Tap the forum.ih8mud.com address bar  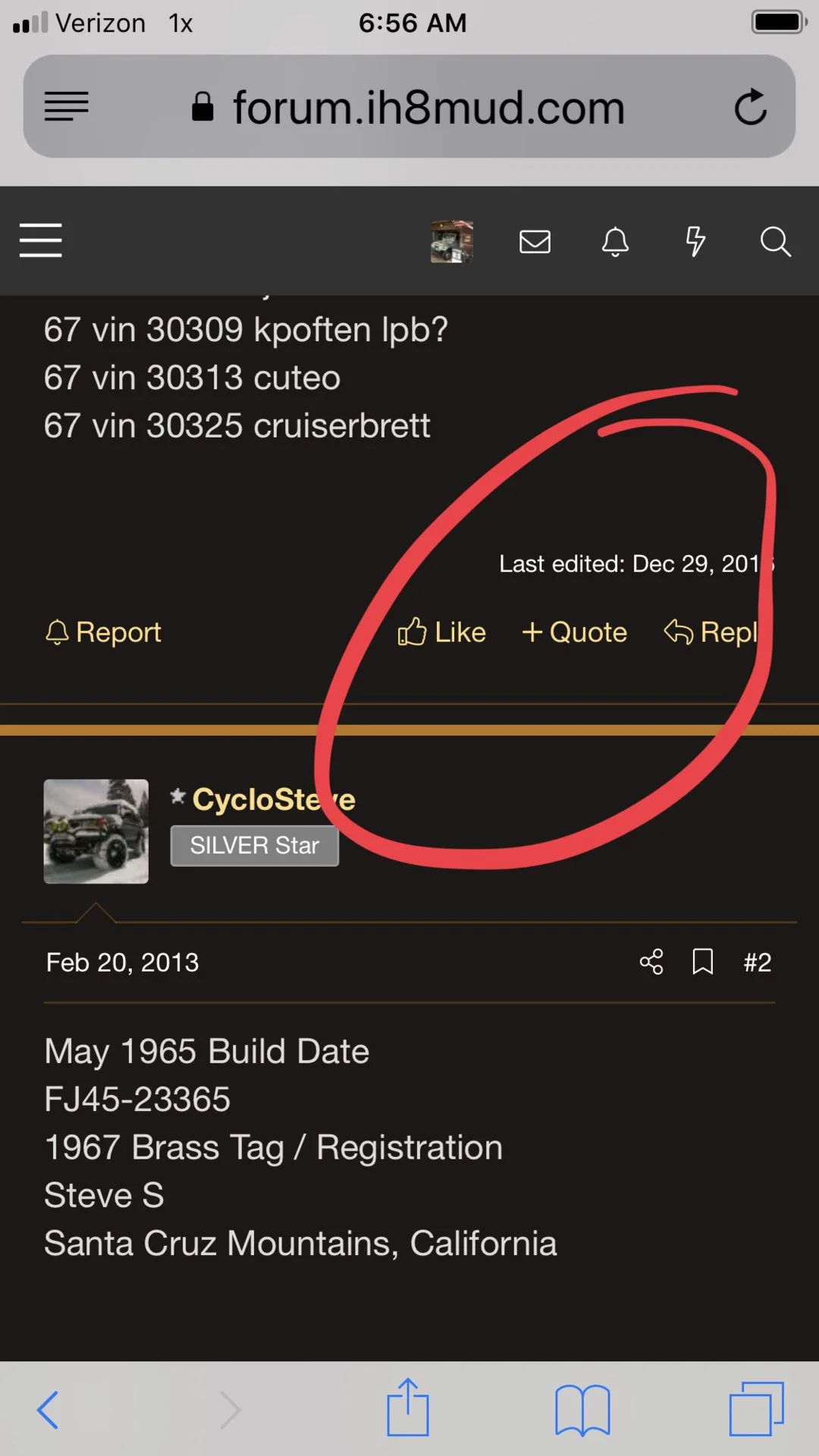coord(409,106)
